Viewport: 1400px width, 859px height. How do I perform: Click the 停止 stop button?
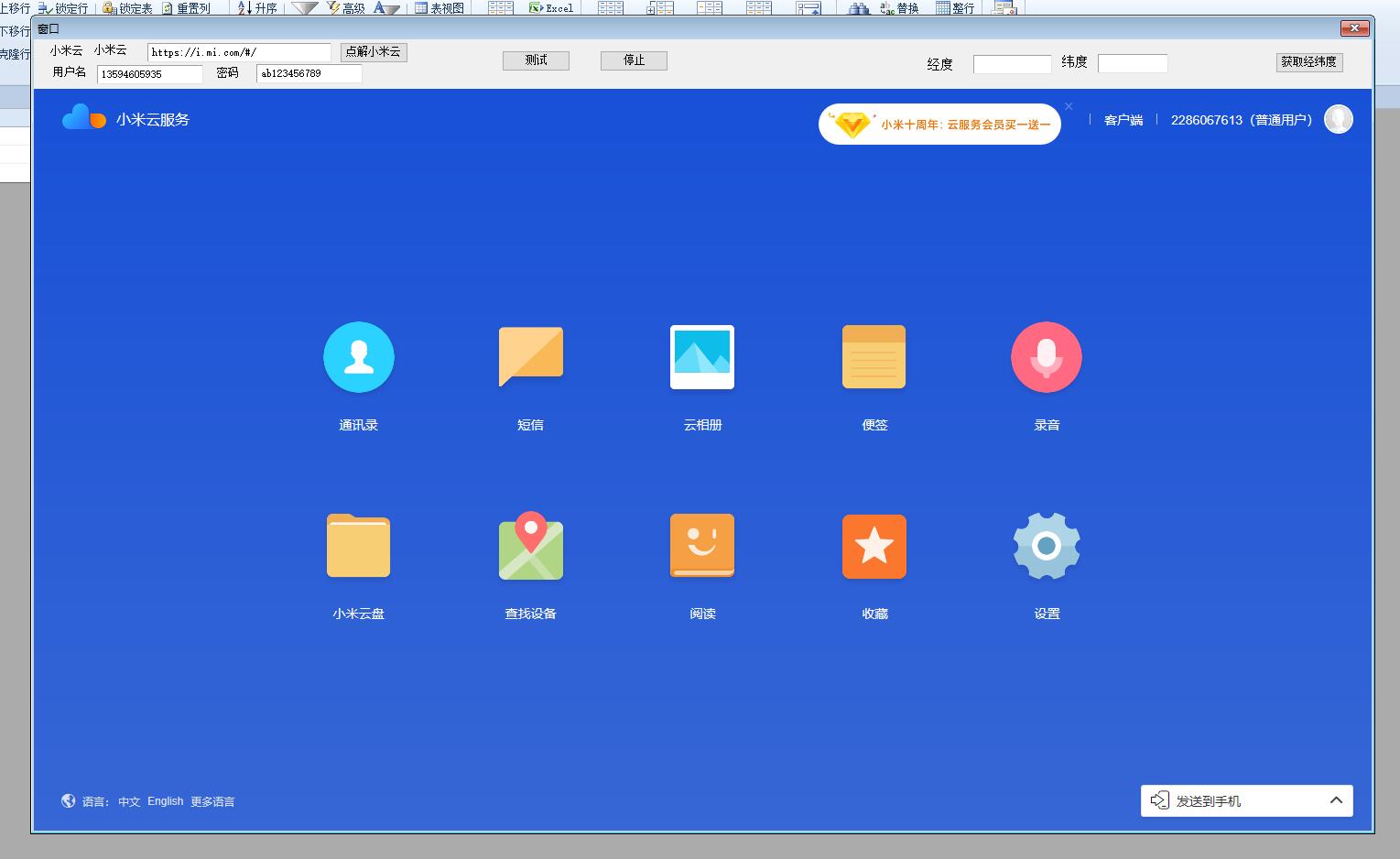click(x=634, y=60)
